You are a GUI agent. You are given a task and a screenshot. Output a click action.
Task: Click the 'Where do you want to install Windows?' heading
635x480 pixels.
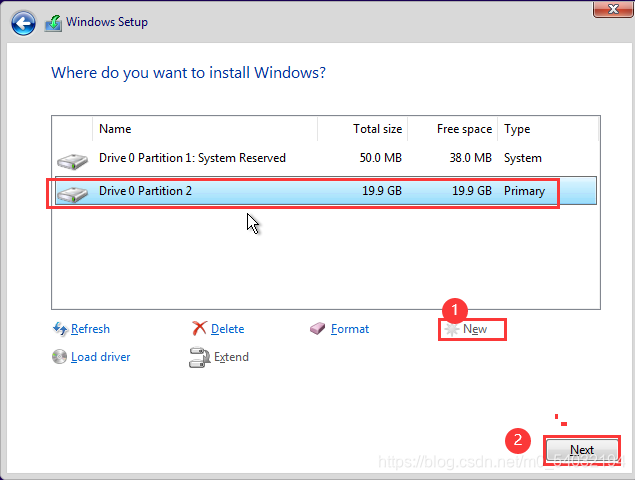188,73
